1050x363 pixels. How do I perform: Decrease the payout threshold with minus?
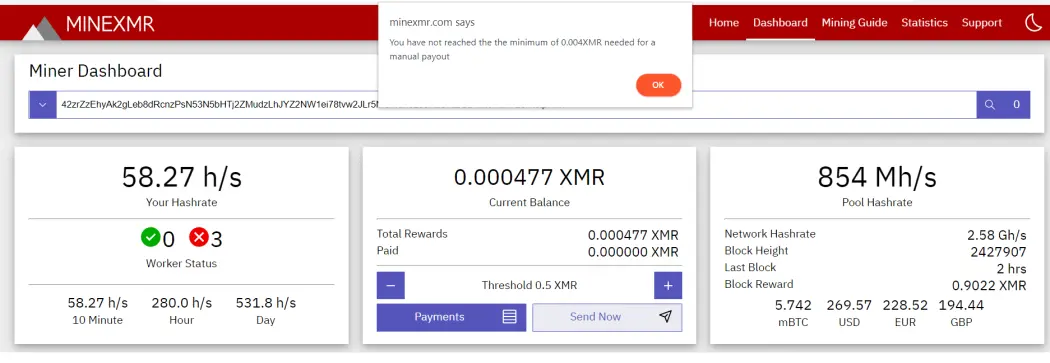tap(390, 285)
